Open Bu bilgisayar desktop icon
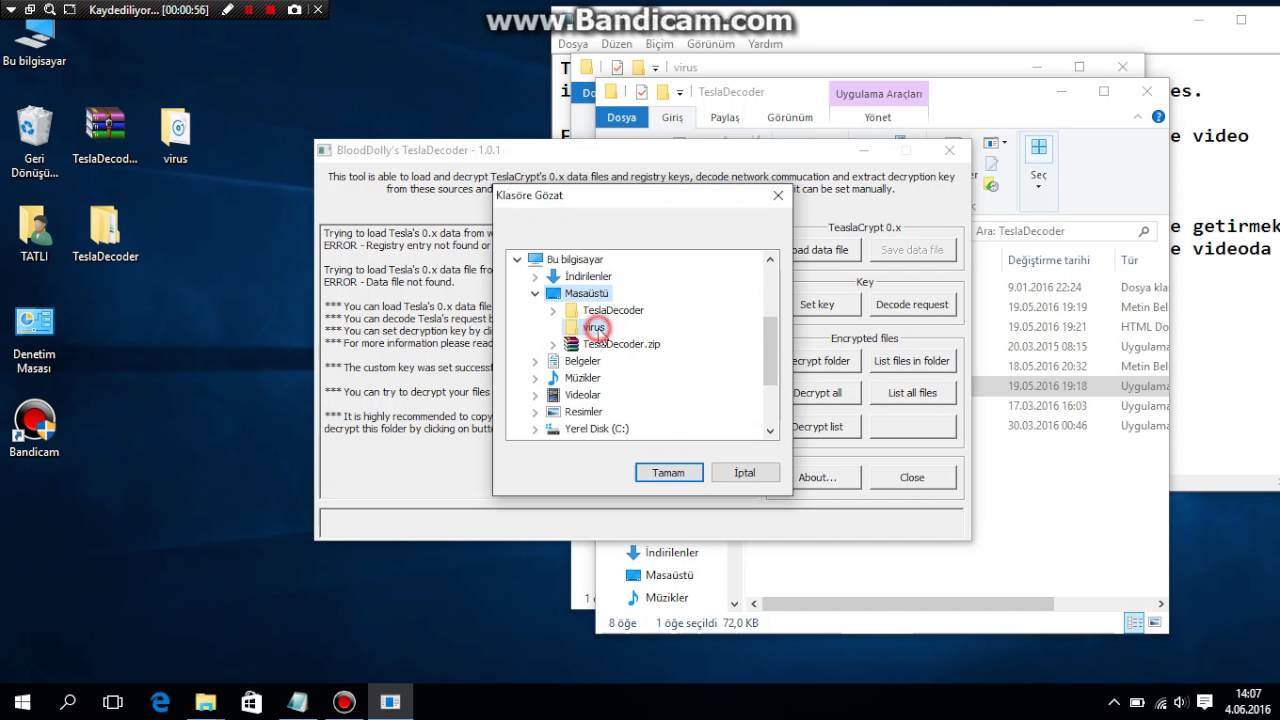Image resolution: width=1280 pixels, height=720 pixels. pyautogui.click(x=34, y=44)
